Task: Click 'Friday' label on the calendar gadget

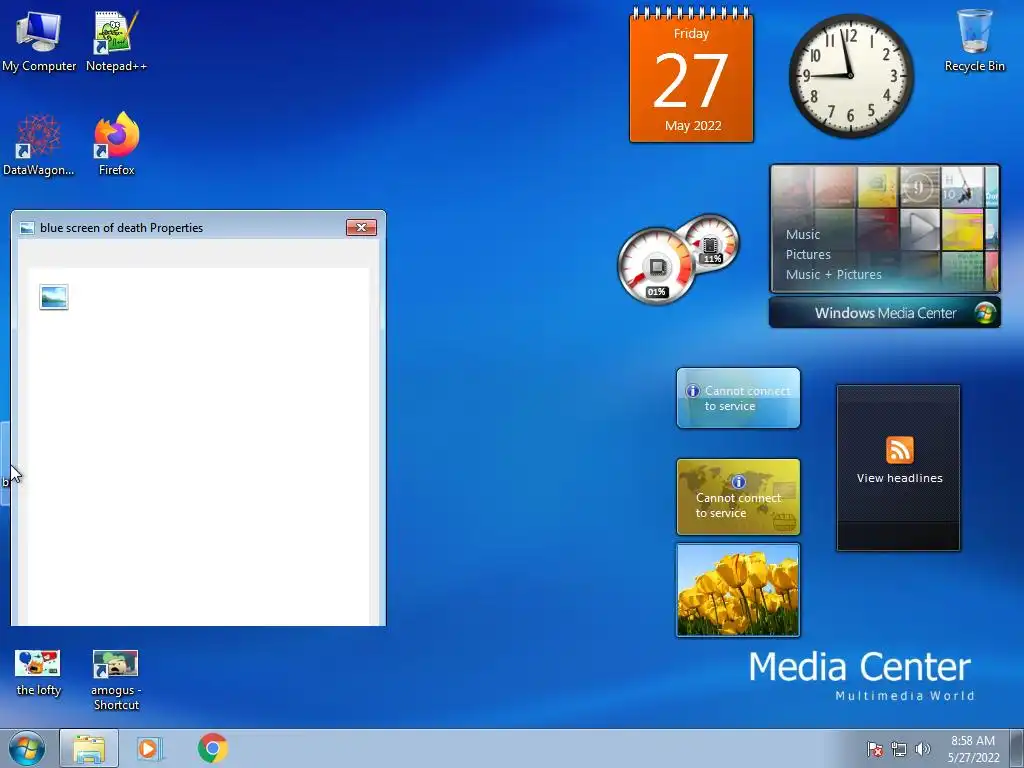Action: pos(691,33)
